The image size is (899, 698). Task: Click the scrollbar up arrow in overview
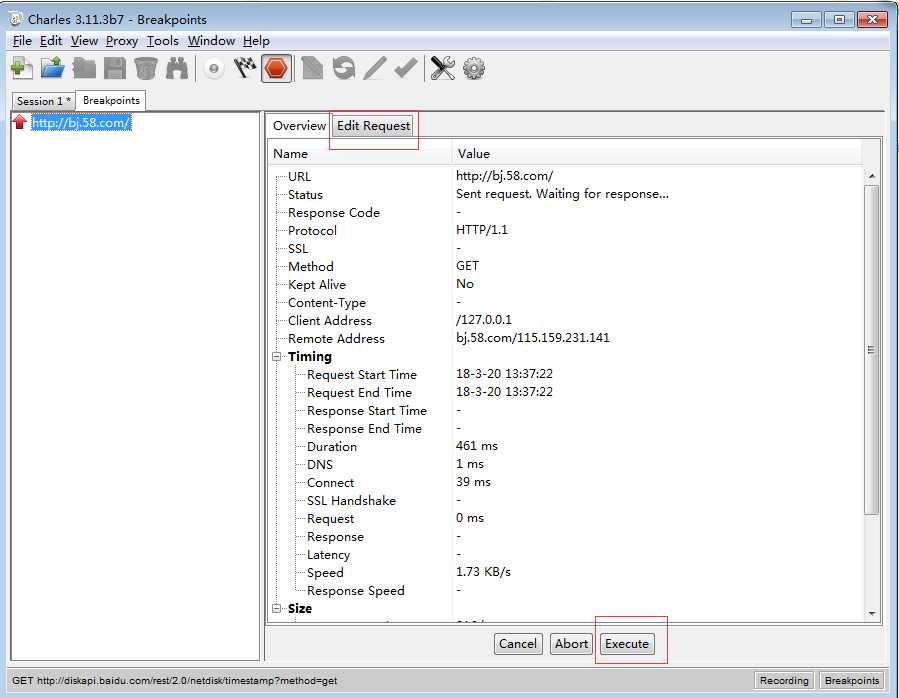tap(871, 176)
